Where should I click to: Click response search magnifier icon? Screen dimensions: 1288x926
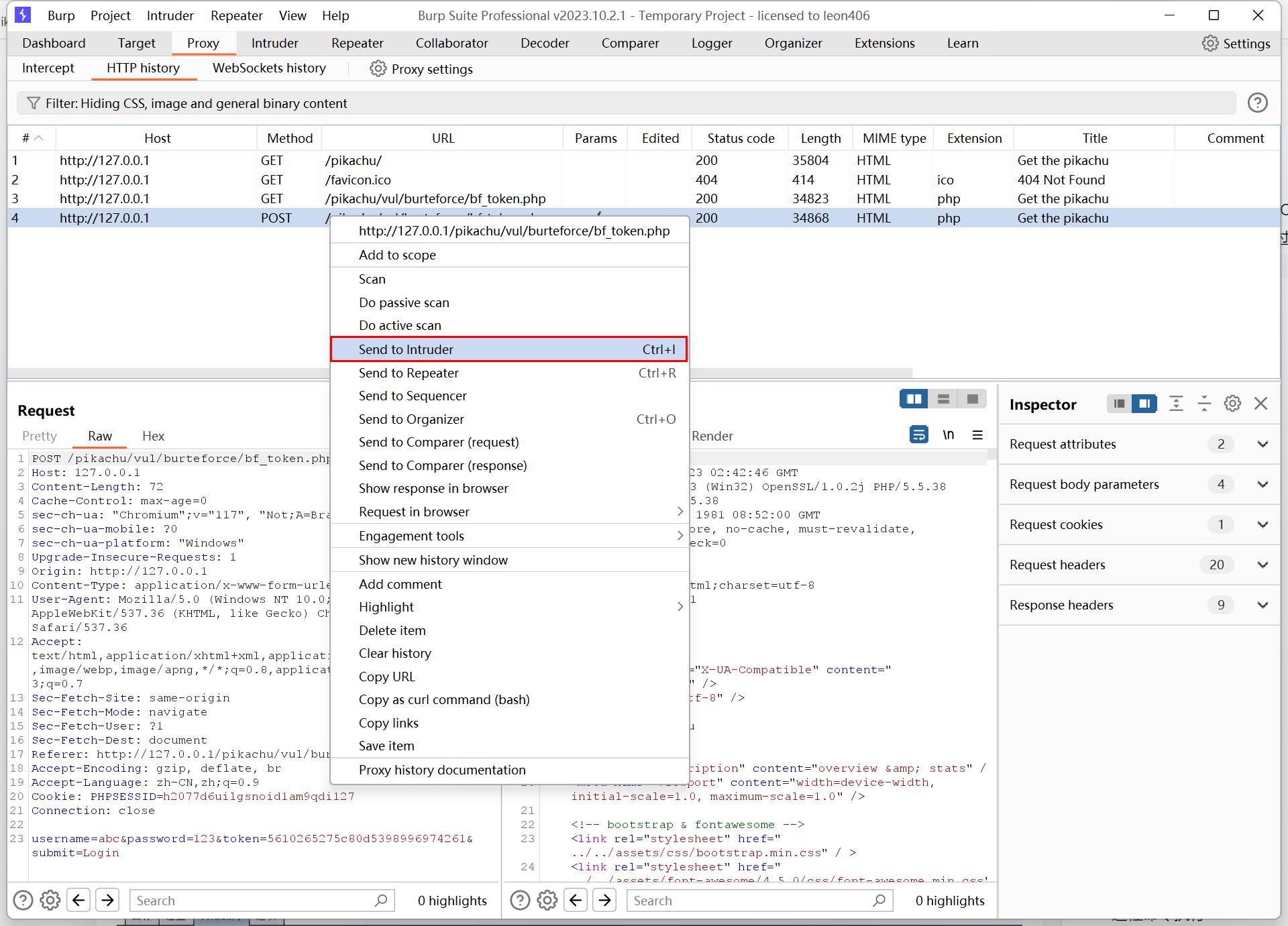coord(879,900)
